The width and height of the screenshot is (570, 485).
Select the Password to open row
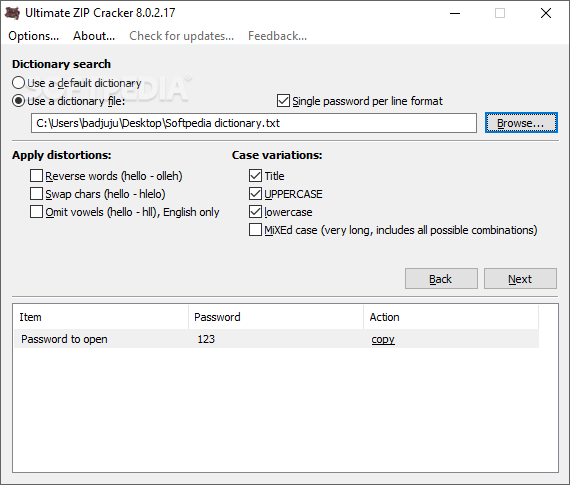click(x=276, y=339)
